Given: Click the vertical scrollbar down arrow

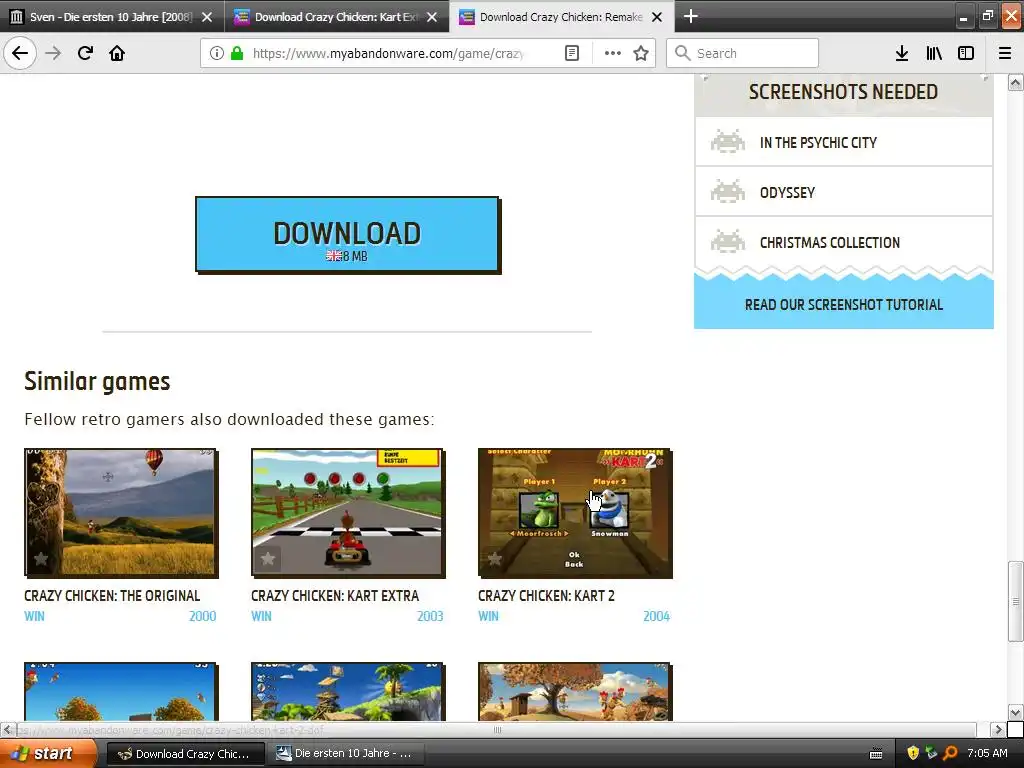Looking at the screenshot, I should 1015,712.
